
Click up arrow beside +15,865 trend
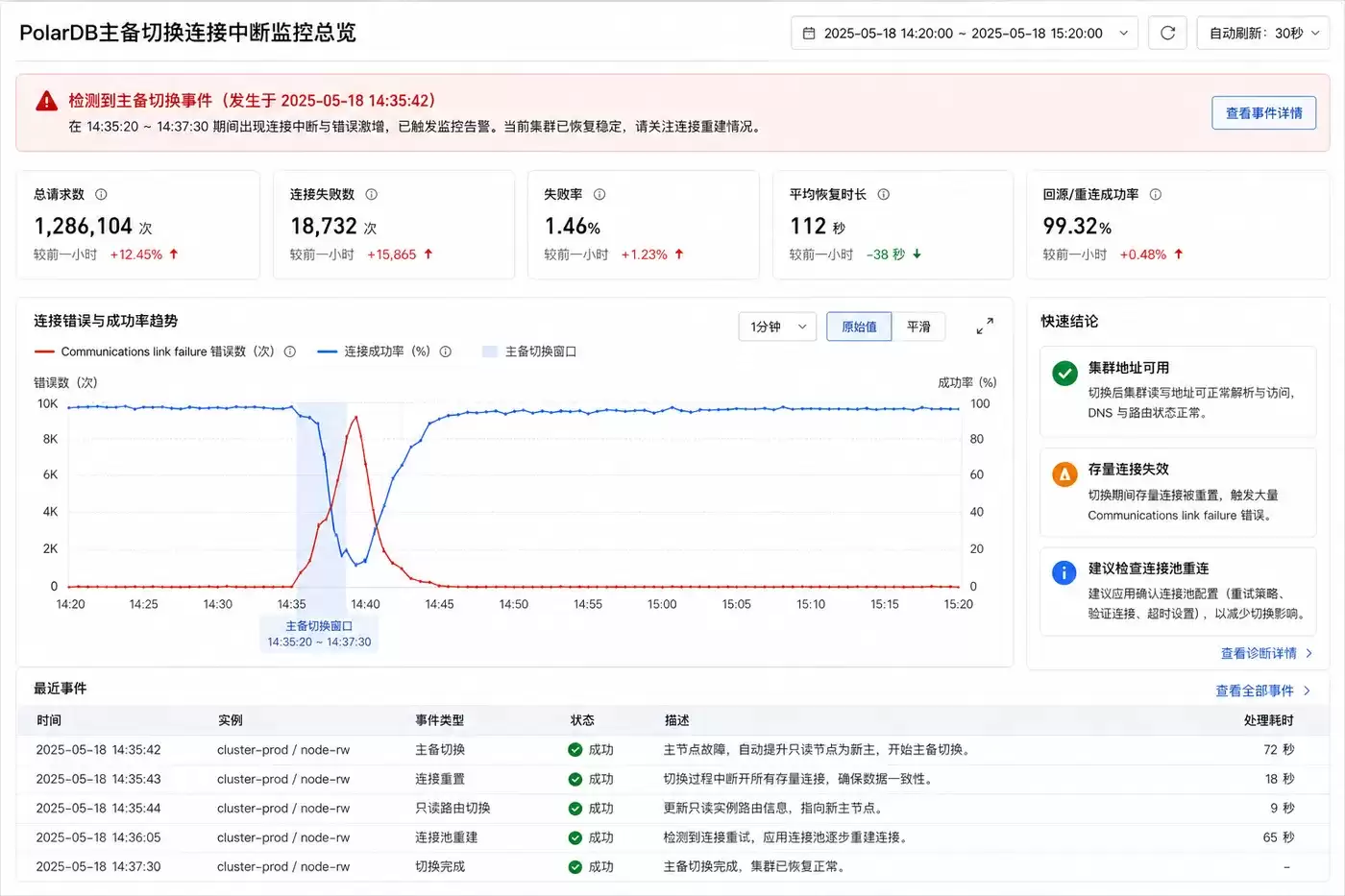[x=428, y=254]
